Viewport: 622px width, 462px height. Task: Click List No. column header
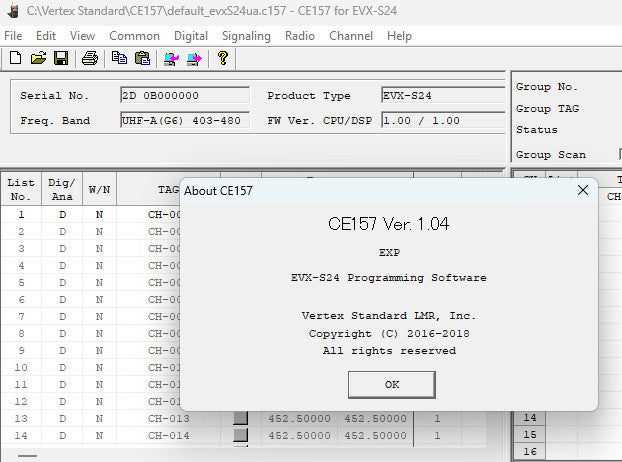pyautogui.click(x=21, y=190)
